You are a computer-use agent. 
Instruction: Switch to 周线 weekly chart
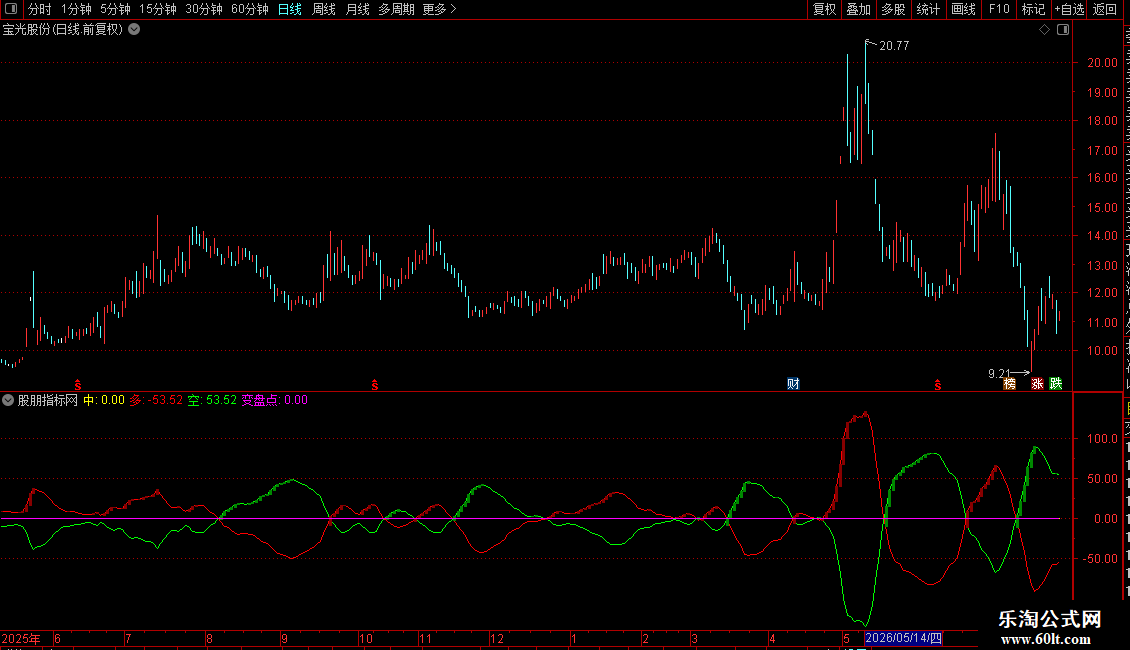tap(324, 9)
